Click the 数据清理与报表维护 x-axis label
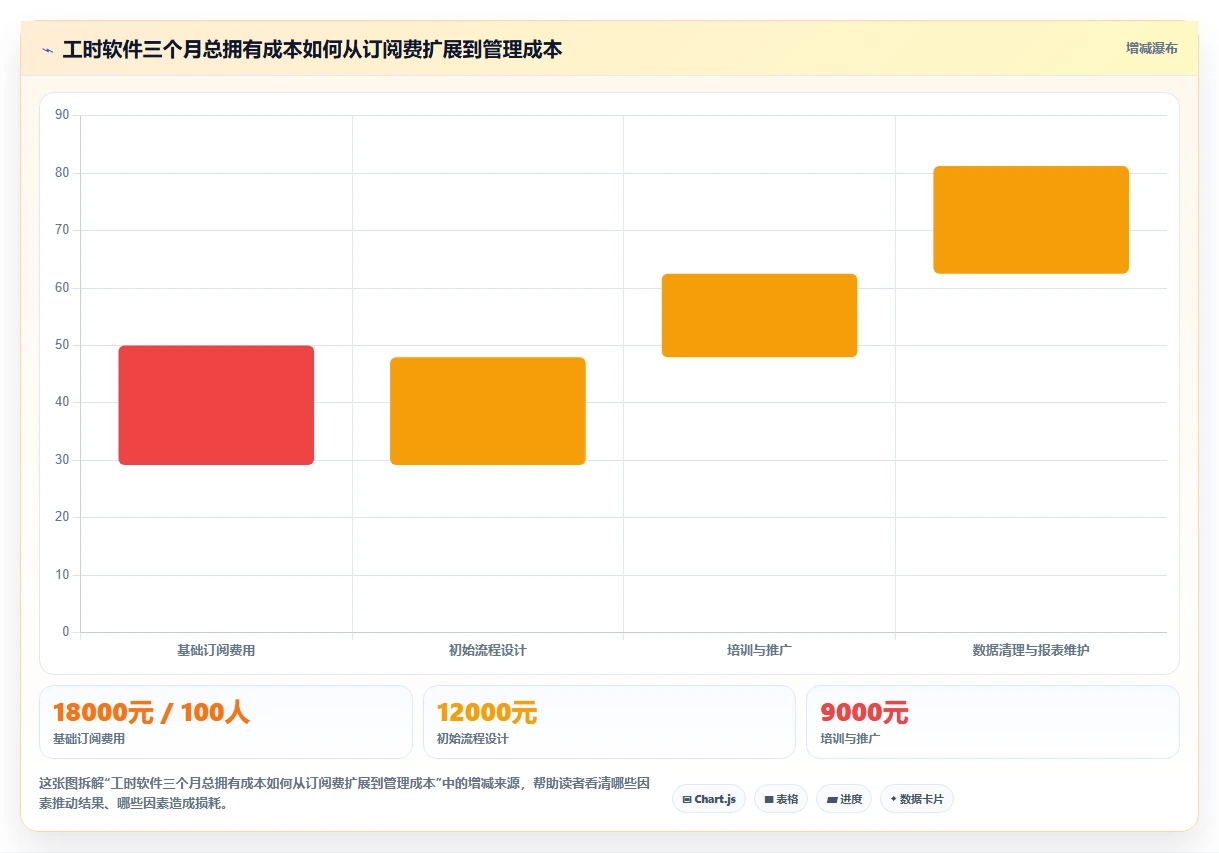The width and height of the screenshot is (1219, 853). [1031, 650]
